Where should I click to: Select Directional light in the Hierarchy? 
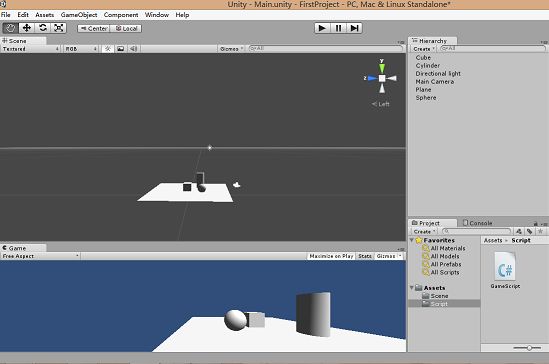pos(438,74)
